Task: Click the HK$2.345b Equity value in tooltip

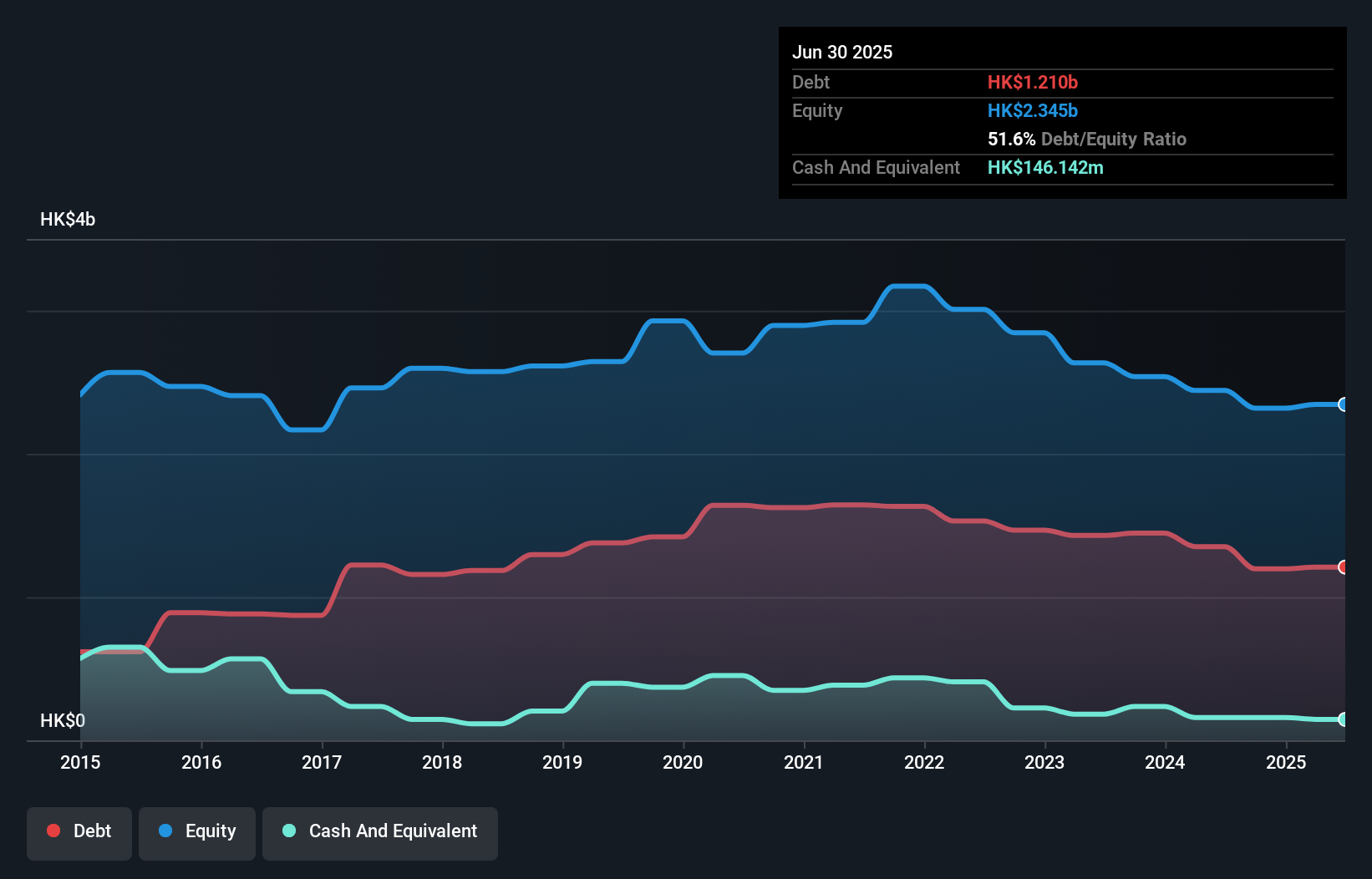Action: coord(1033,110)
